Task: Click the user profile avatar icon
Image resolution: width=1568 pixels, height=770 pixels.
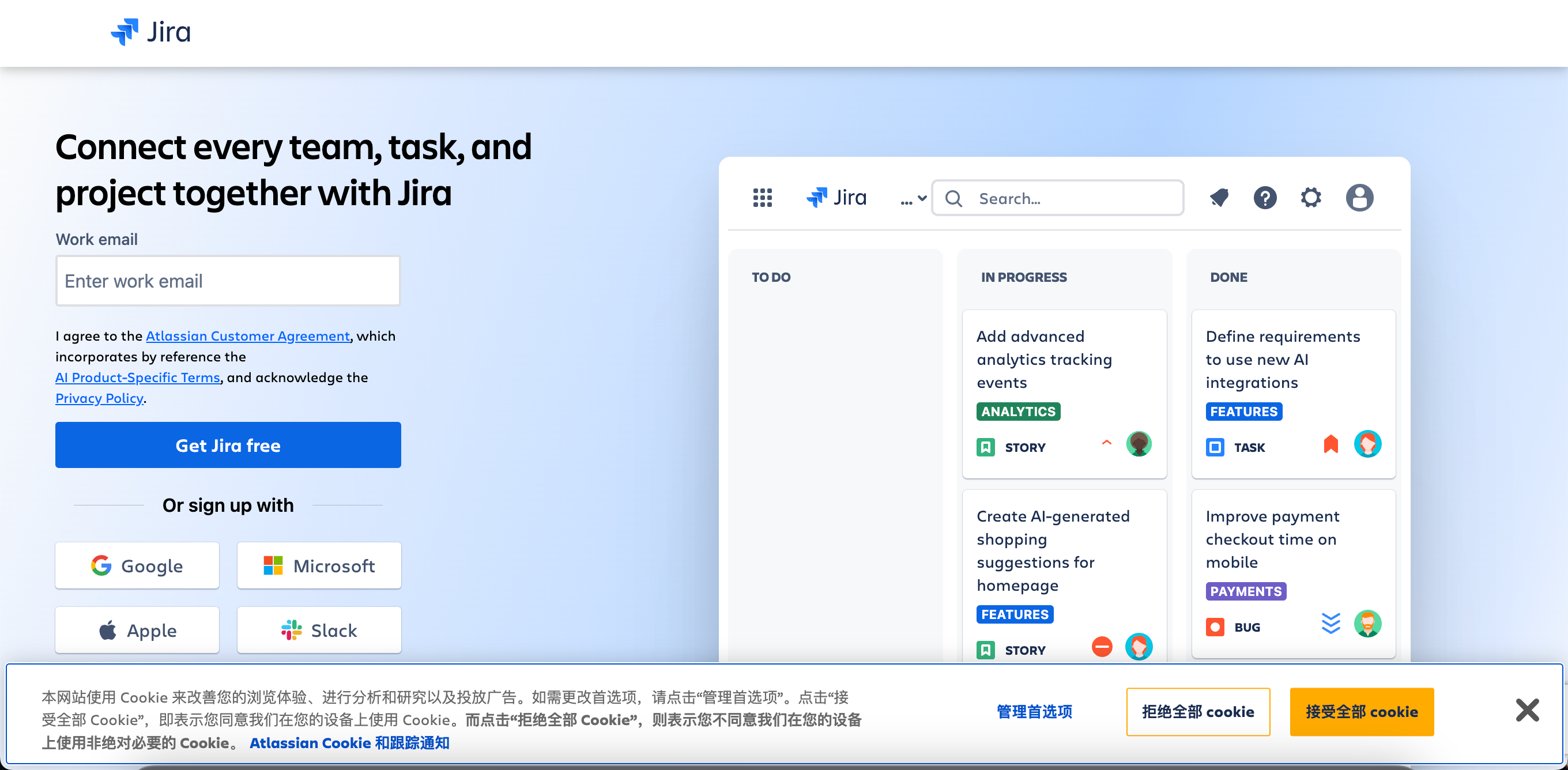Action: tap(1359, 197)
